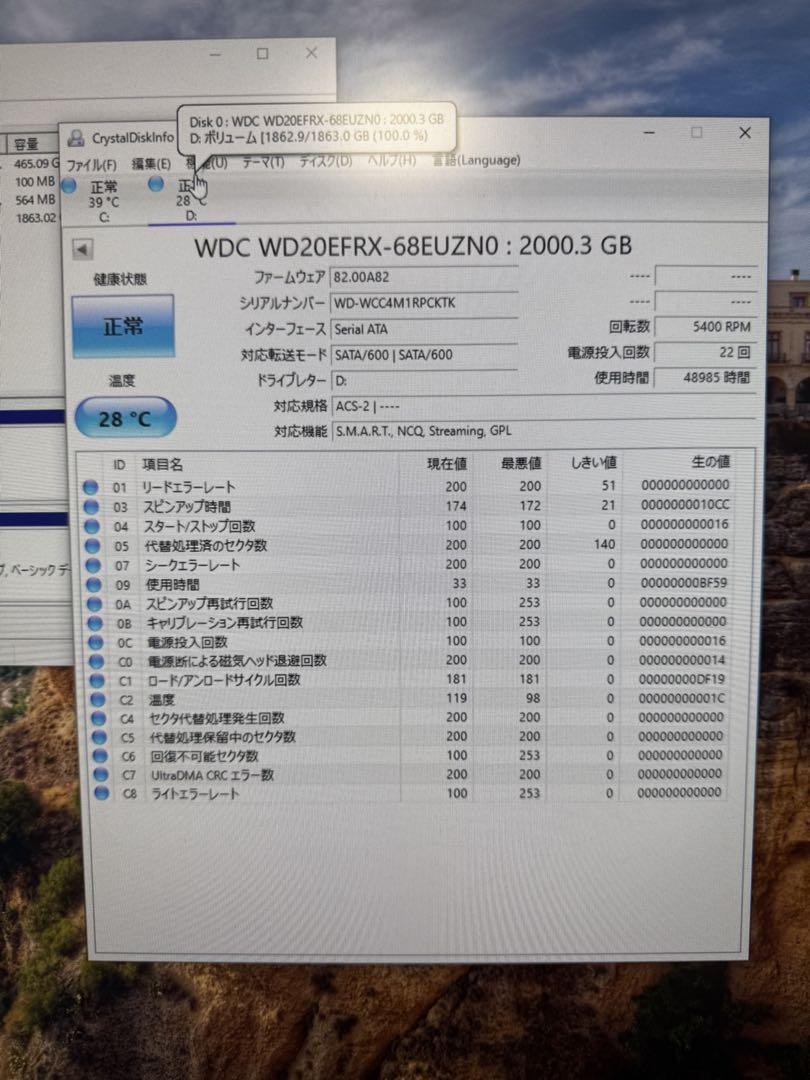Click status circle for 01 リードエラーレート
Viewport: 810px width, 1080px height.
coord(90,487)
